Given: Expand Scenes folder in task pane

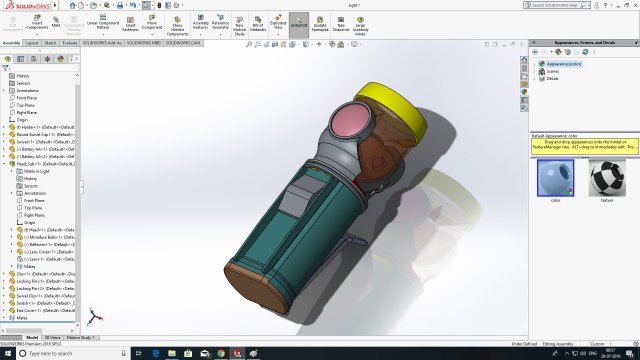Looking at the screenshot, I should [x=534, y=71].
